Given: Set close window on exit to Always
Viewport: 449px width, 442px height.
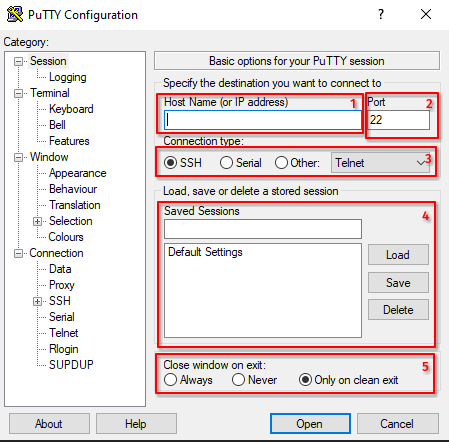Looking at the screenshot, I should [x=170, y=380].
